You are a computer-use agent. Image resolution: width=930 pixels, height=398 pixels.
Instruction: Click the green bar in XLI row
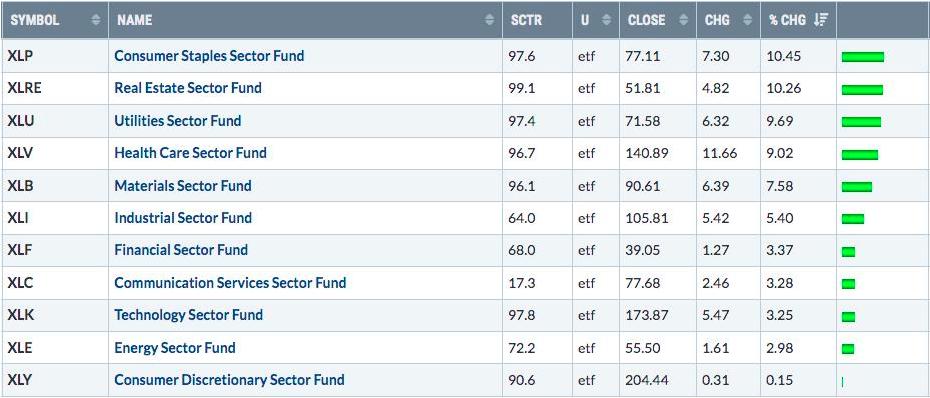click(853, 219)
